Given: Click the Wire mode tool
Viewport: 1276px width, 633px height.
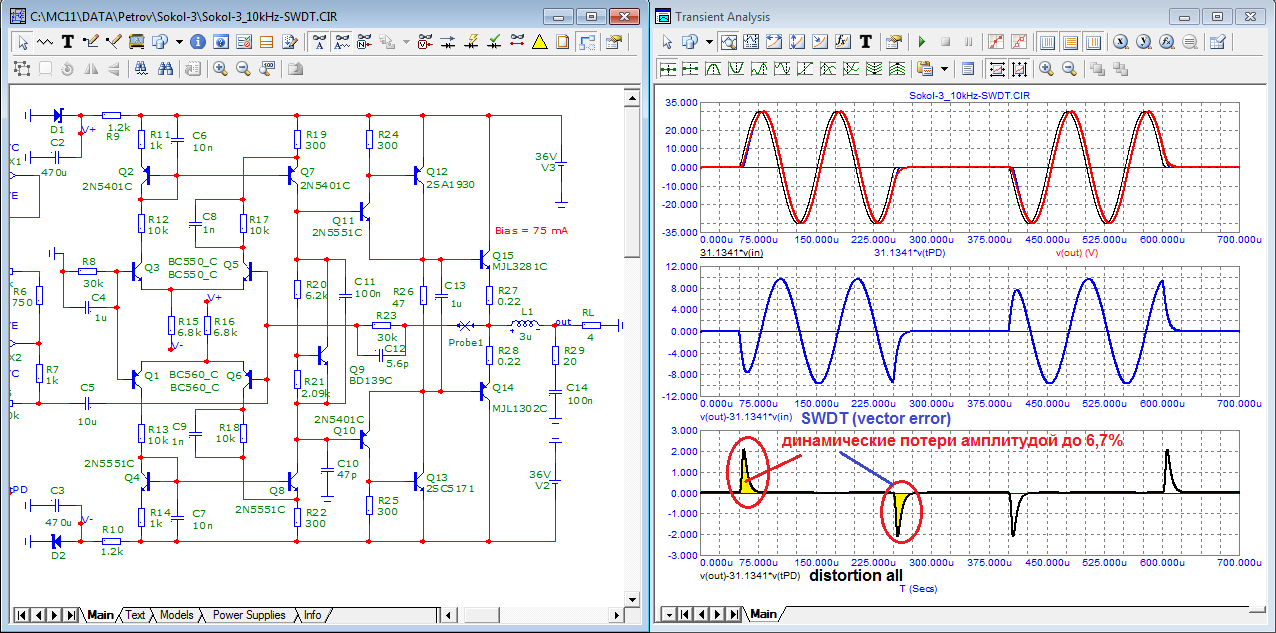Looking at the screenshot, I should click(x=91, y=42).
